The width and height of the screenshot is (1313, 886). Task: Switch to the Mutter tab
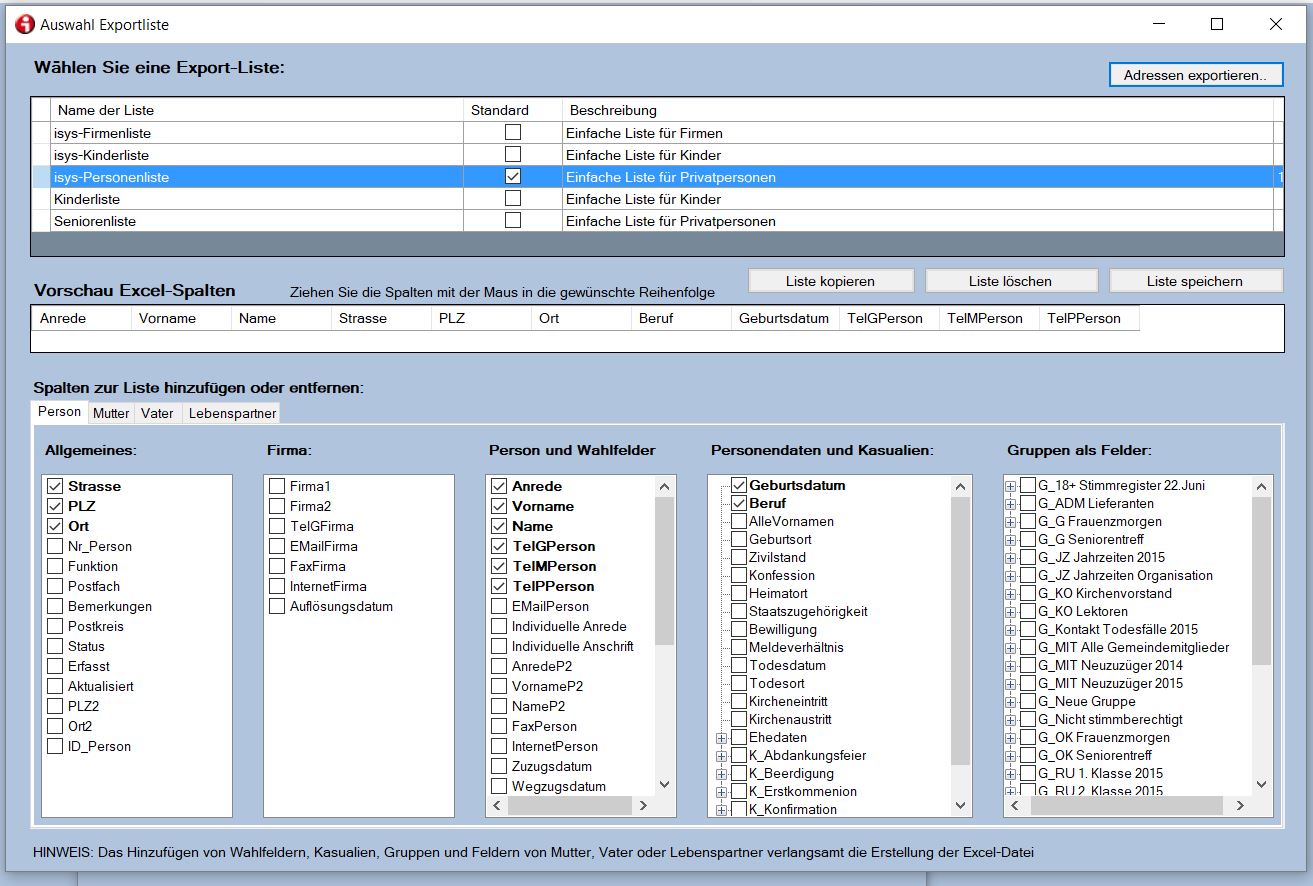point(111,413)
